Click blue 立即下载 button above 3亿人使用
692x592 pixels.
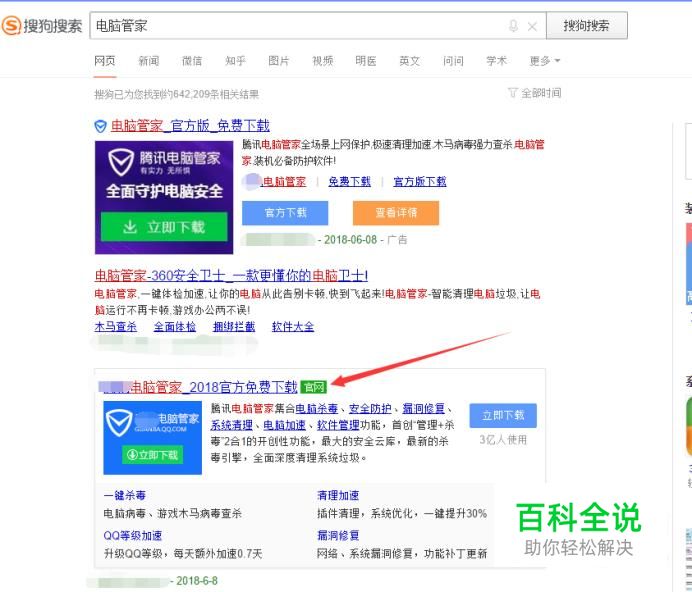(503, 415)
